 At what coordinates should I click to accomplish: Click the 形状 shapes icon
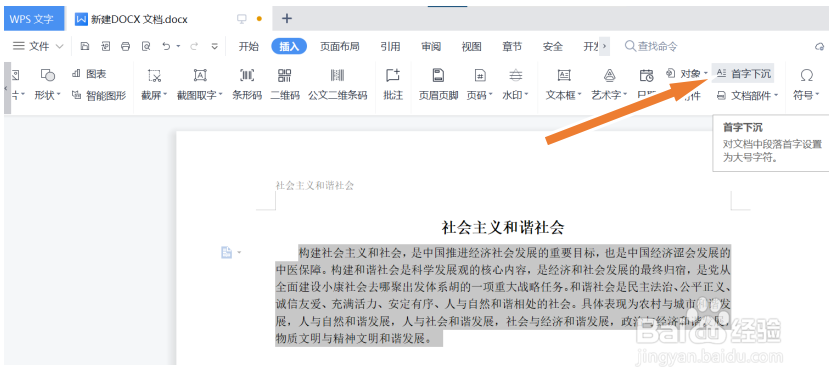point(48,76)
